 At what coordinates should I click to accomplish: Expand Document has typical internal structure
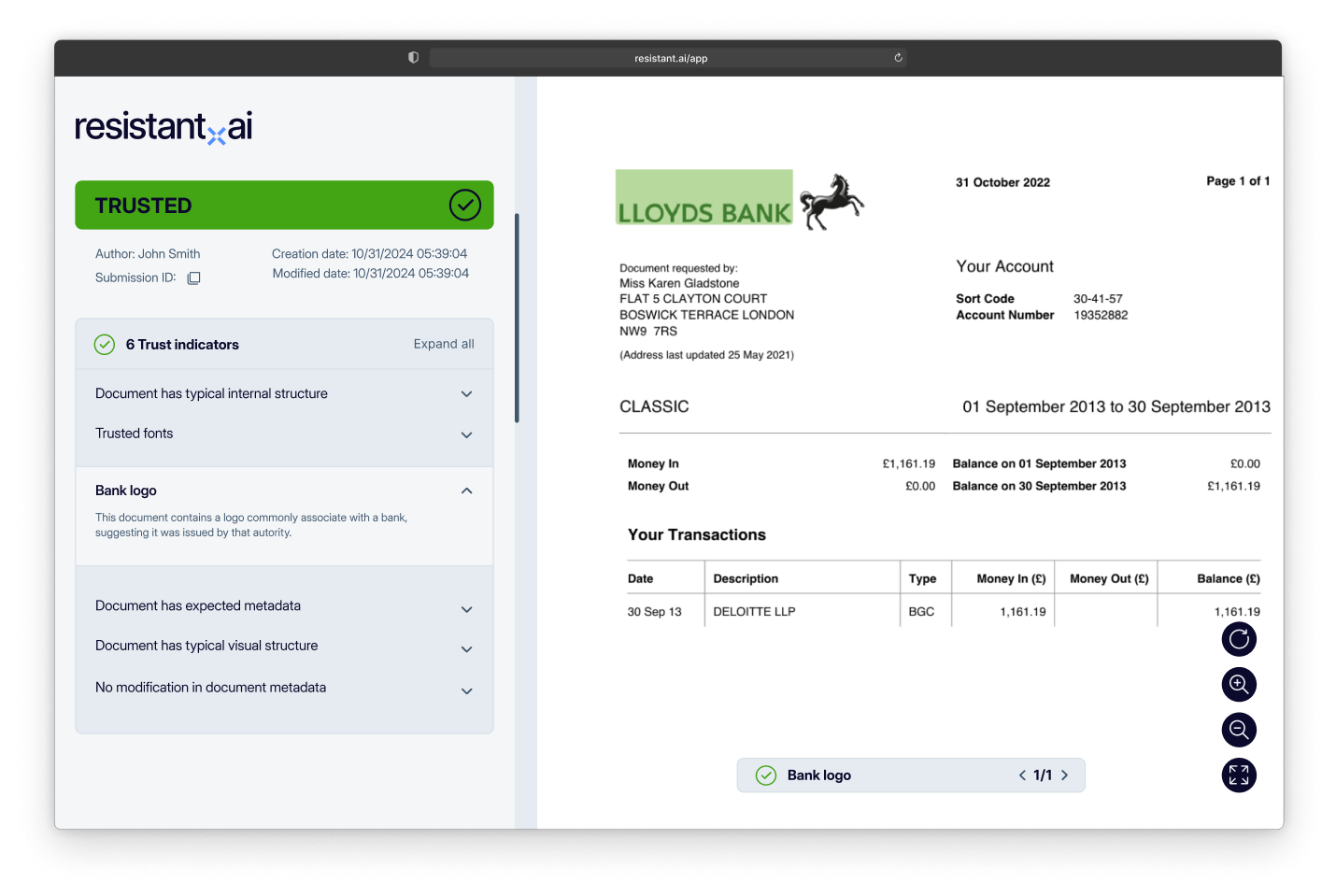point(466,393)
